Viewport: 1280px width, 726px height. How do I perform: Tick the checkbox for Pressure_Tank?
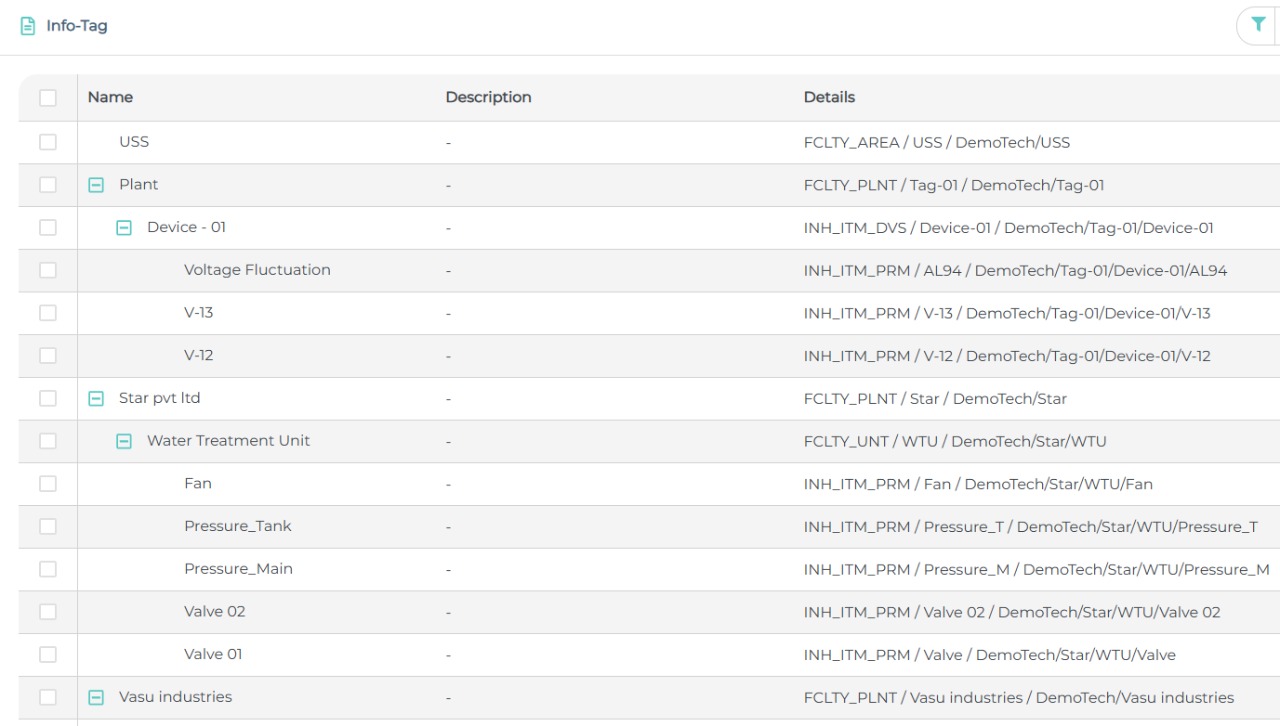pyautogui.click(x=48, y=526)
